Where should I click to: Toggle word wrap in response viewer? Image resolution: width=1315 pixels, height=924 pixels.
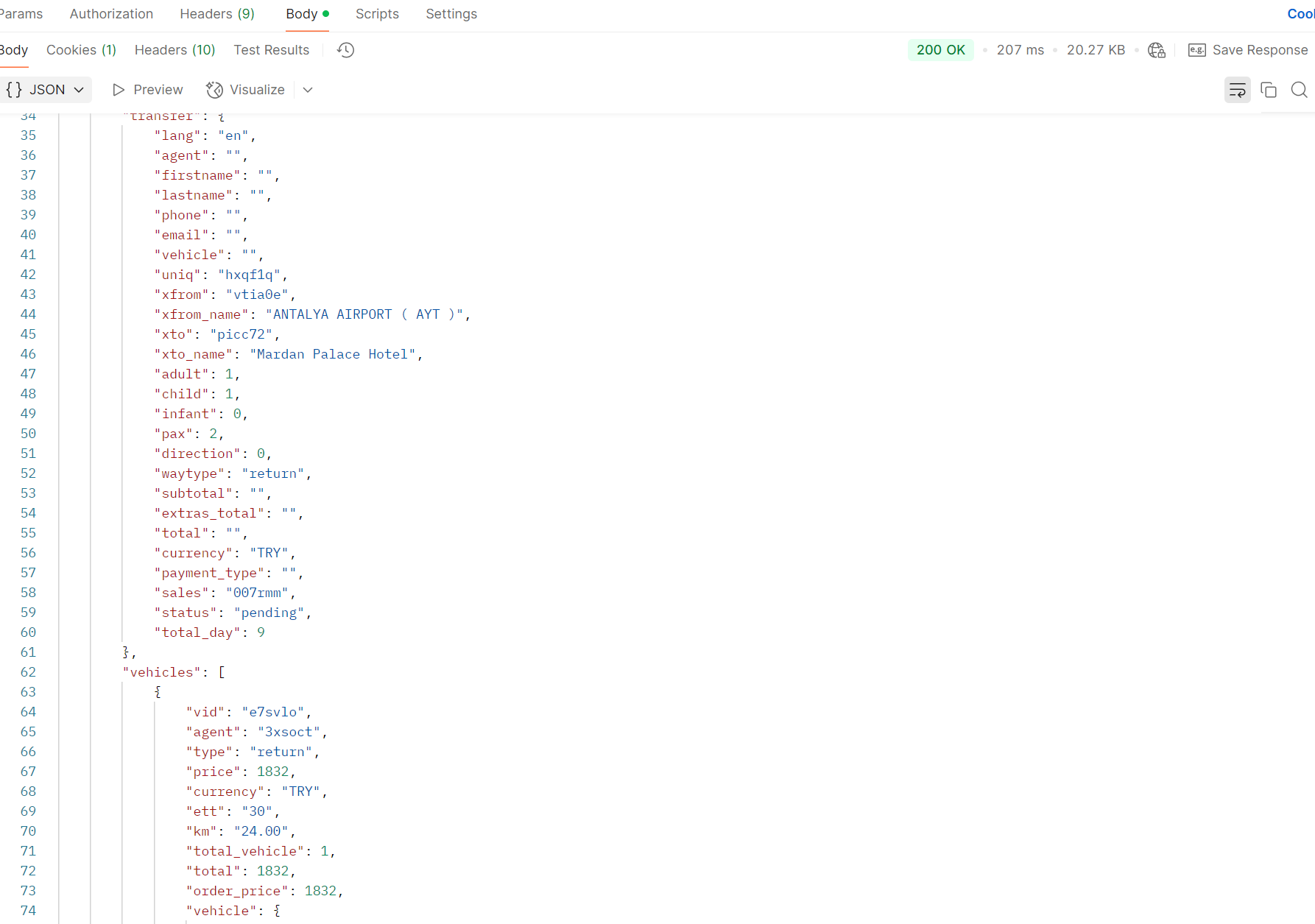click(x=1237, y=90)
